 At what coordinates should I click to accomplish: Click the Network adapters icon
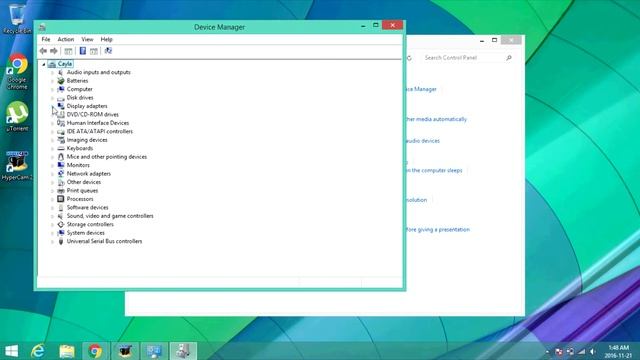[61, 174]
